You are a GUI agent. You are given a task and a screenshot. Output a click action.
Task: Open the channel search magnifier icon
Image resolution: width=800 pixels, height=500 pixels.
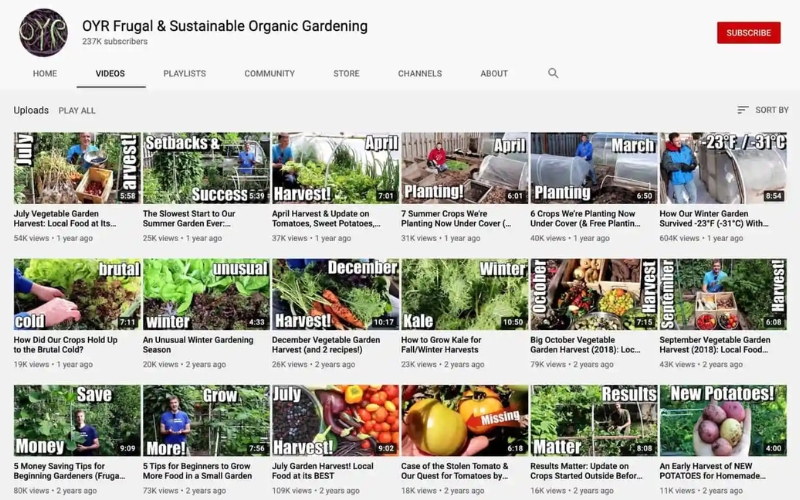pyautogui.click(x=553, y=73)
